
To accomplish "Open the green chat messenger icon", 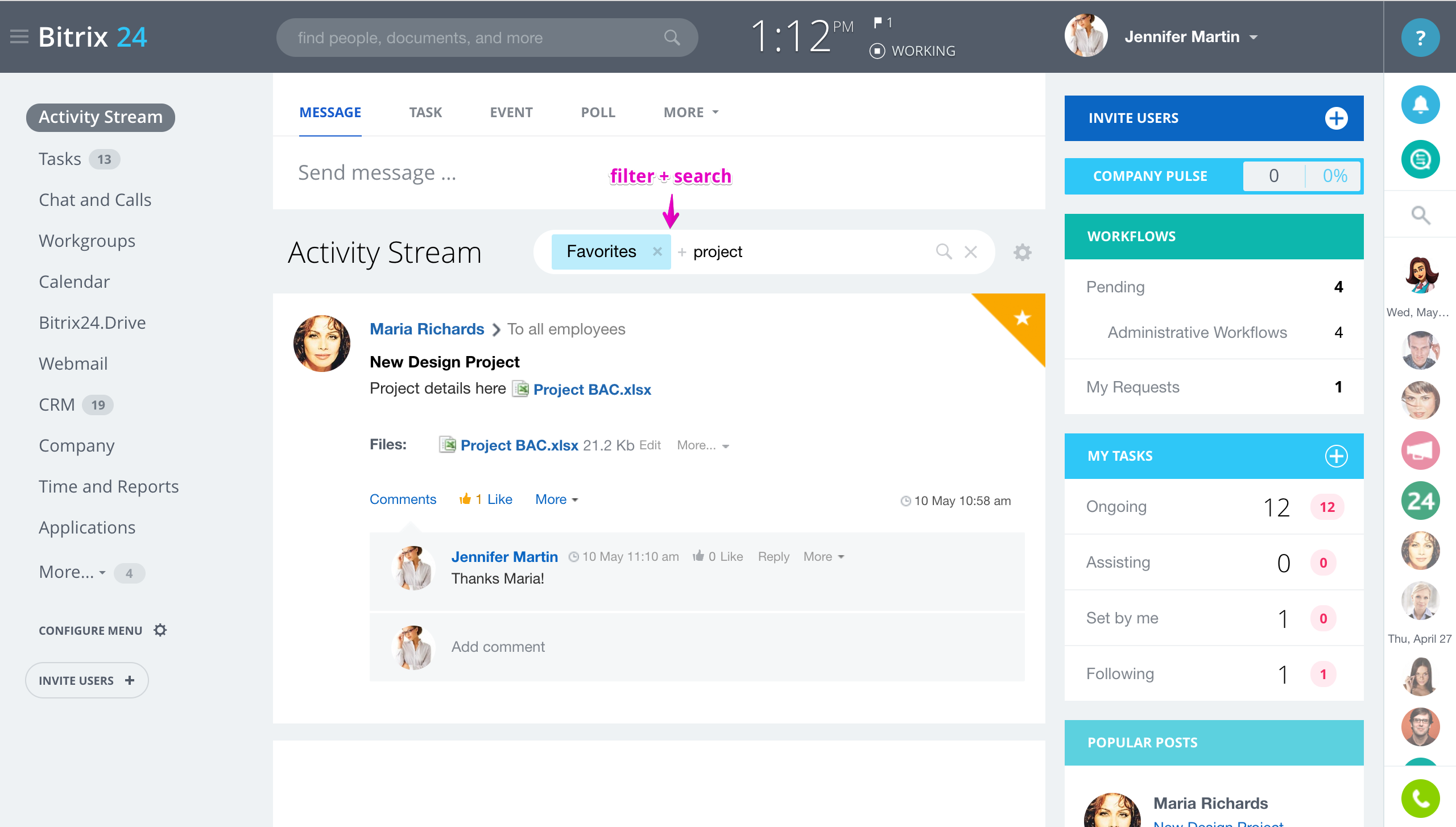I will [1420, 159].
